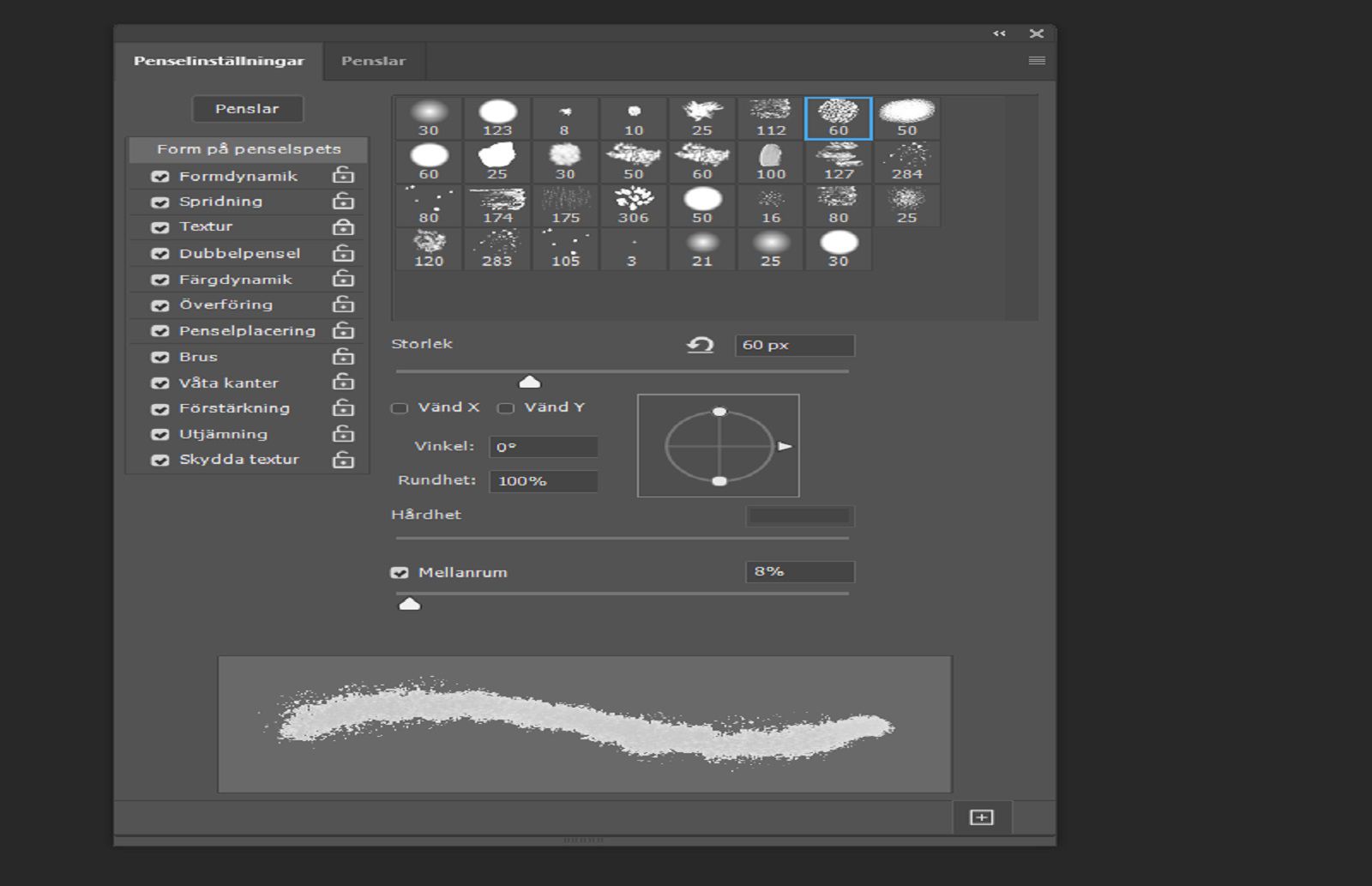This screenshot has width=1372, height=886.
Task: Switch to the Penslar tab
Action: tap(373, 61)
